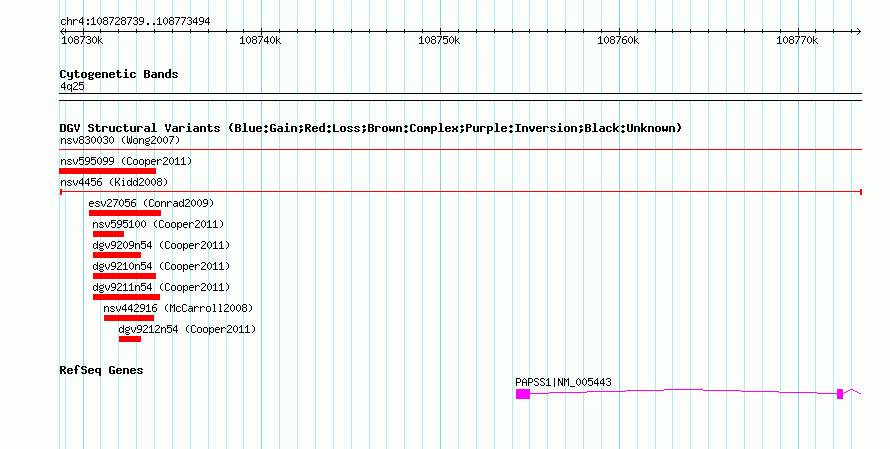Click the 4q25 cytogenetic band bar

click(x=460, y=97)
